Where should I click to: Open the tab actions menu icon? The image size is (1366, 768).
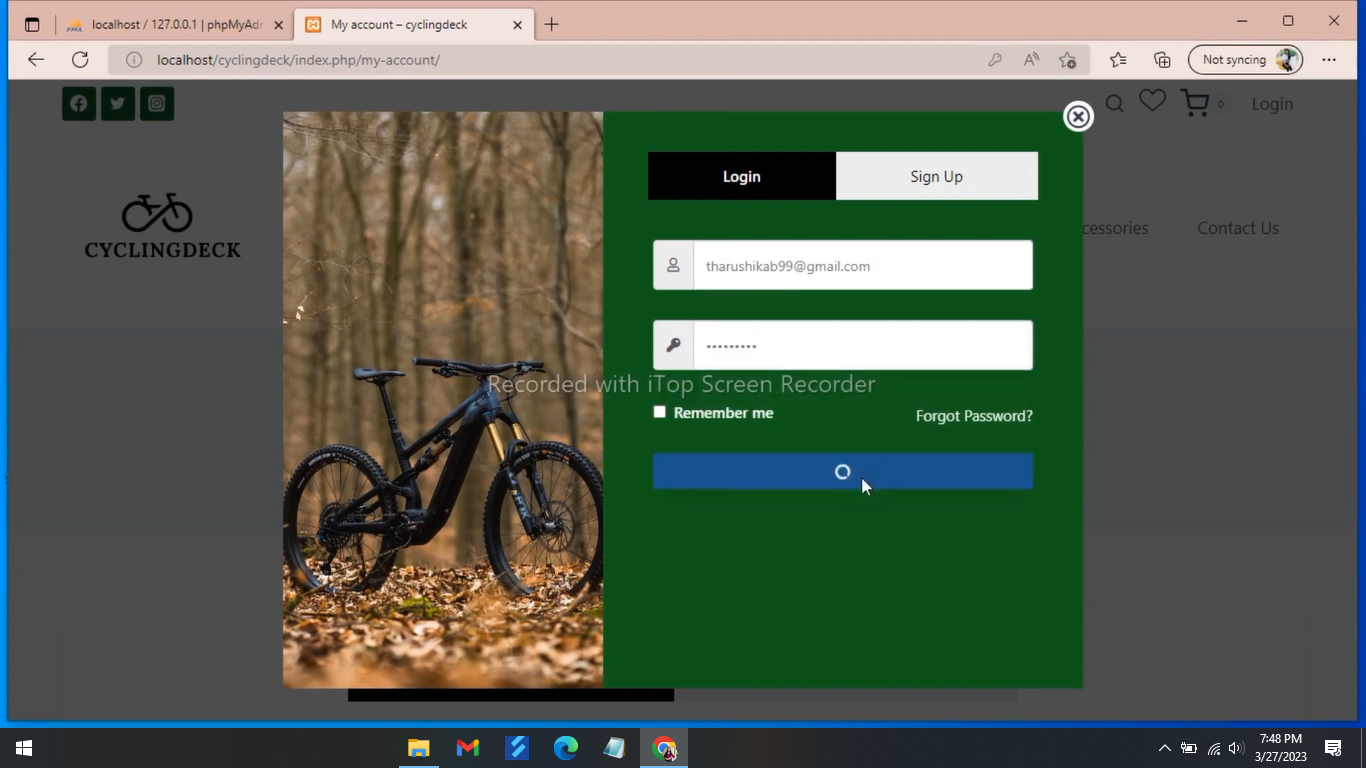point(32,25)
